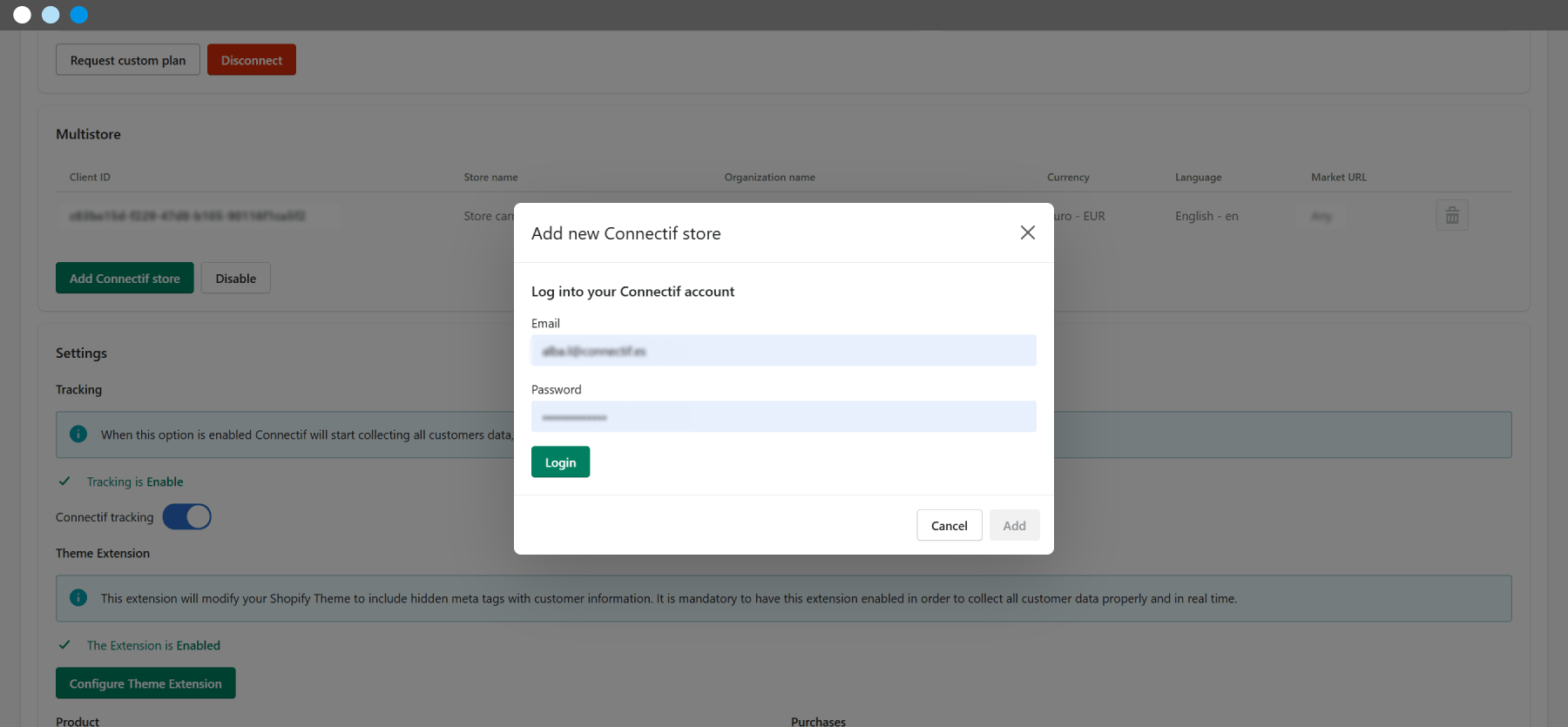Click Request custom plan button
This screenshot has height=727, width=1568.
(128, 60)
